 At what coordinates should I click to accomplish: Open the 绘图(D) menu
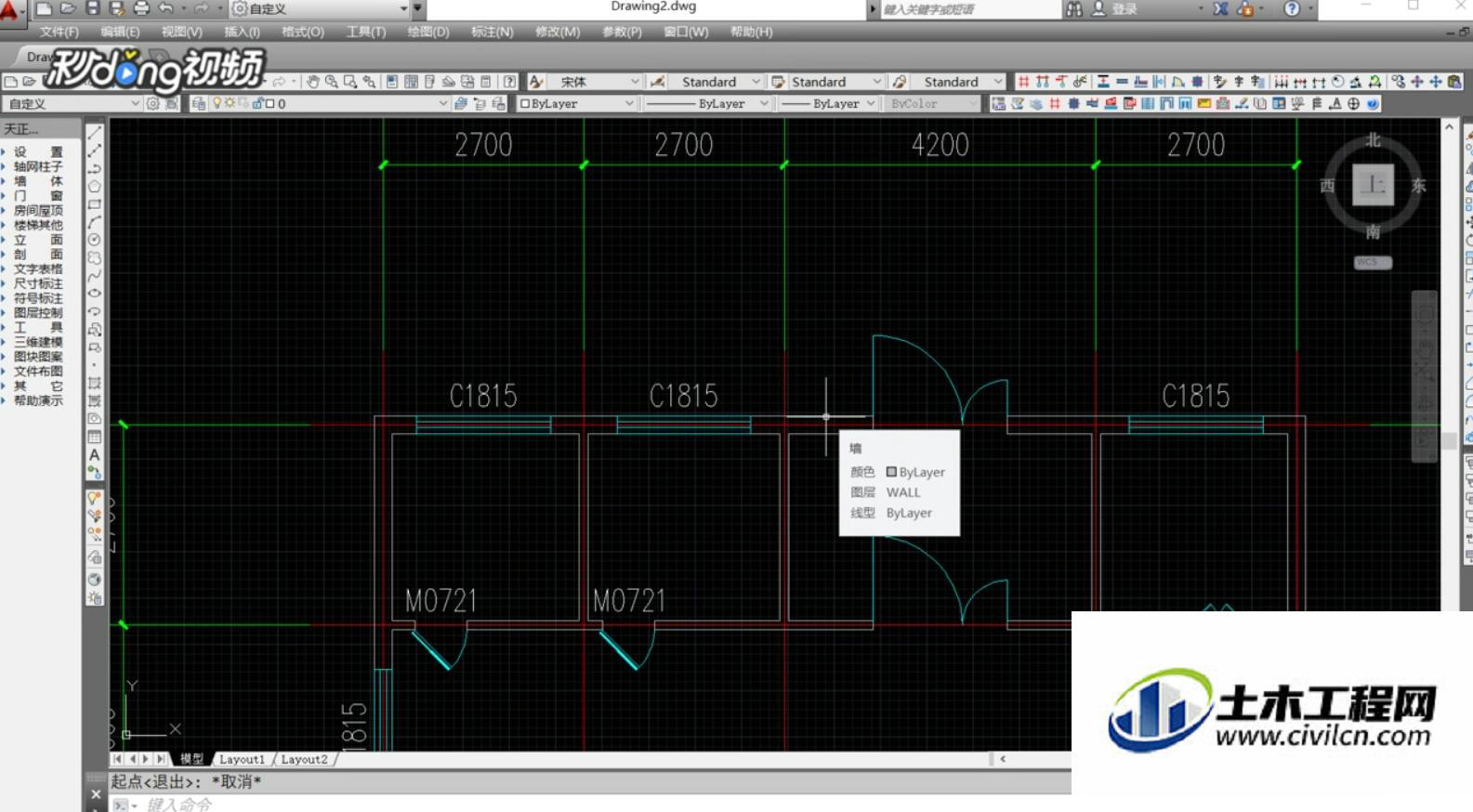[x=428, y=32]
